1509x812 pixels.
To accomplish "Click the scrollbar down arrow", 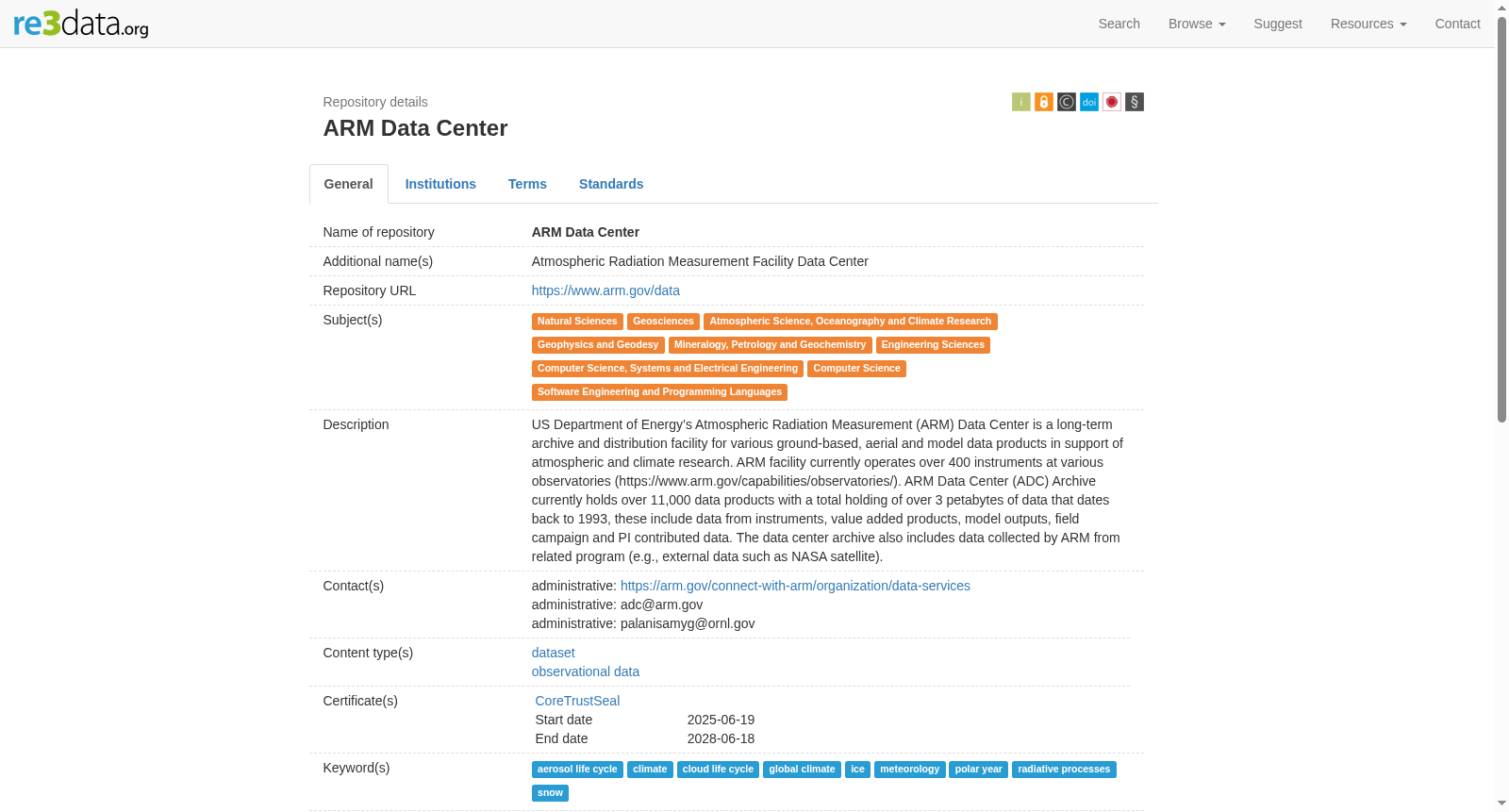I will pos(1501,804).
